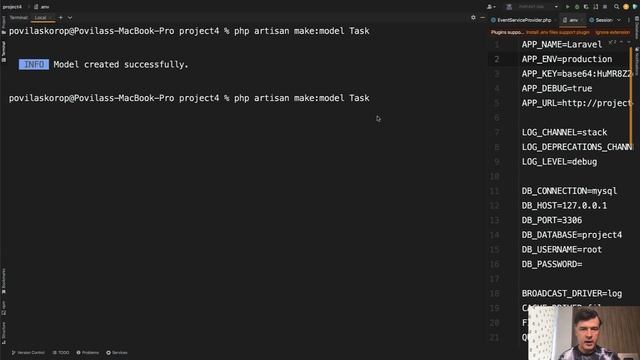
Task: Open terminal settings gear icon
Action: point(473,18)
